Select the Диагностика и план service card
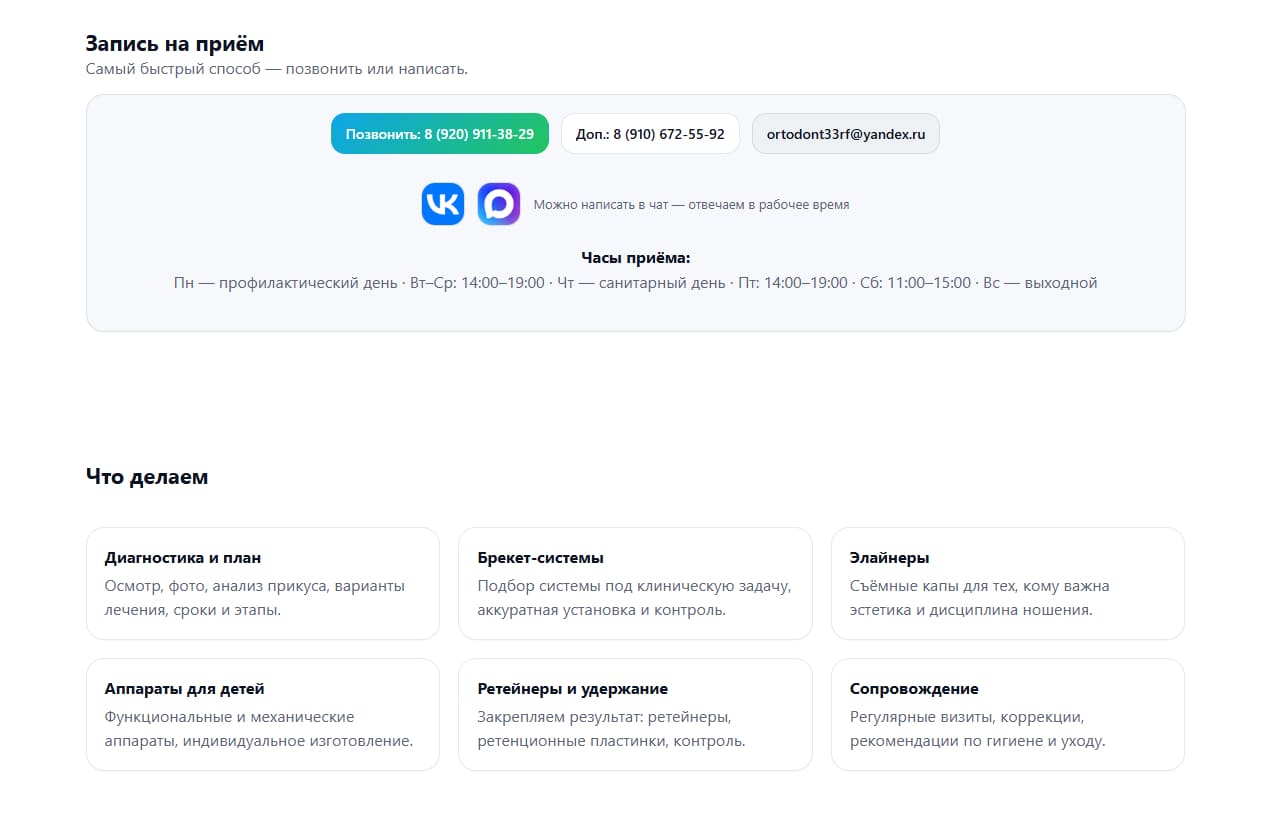Image resolution: width=1269 pixels, height=834 pixels. coord(262,583)
